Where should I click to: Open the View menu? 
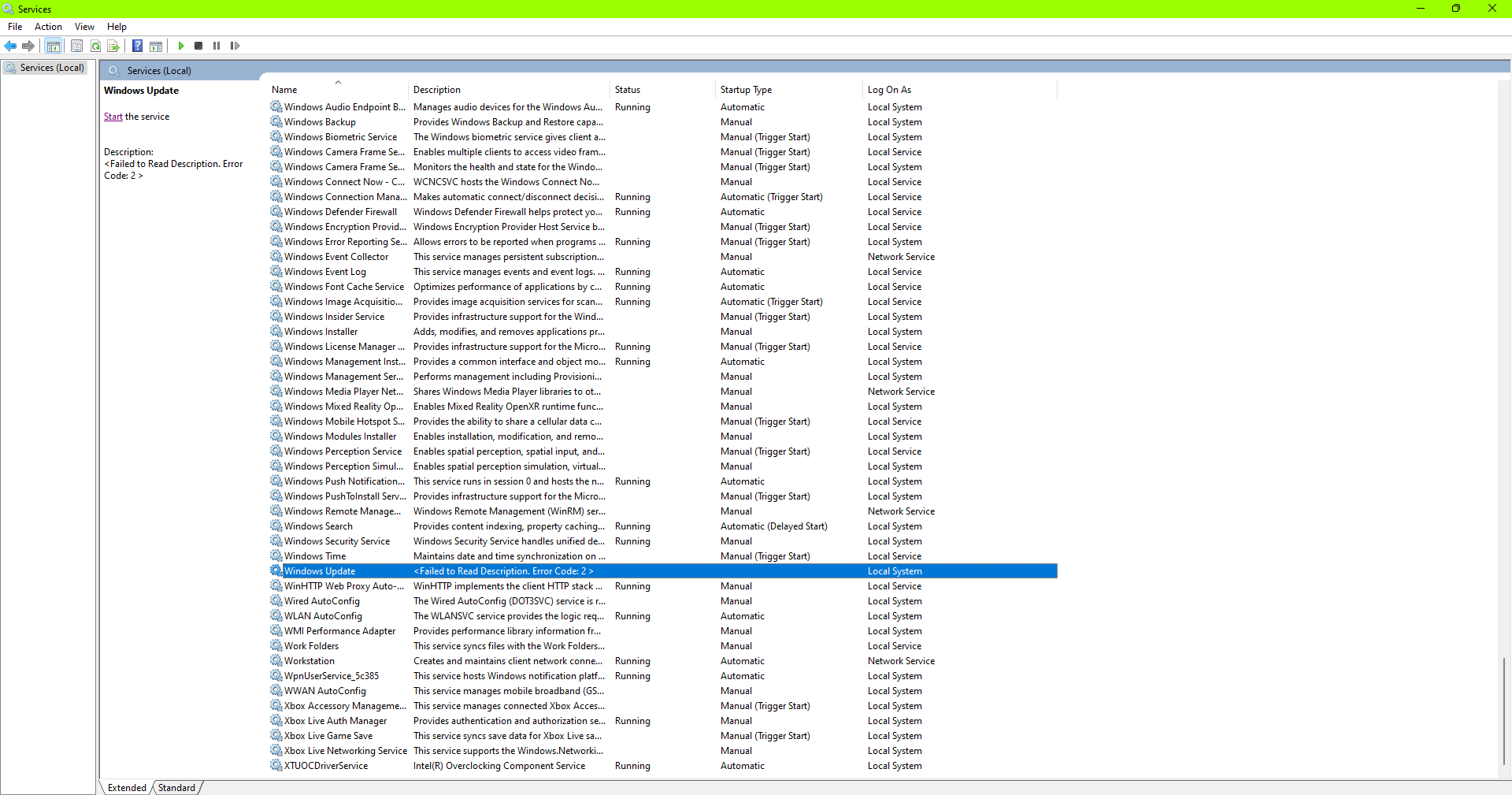click(x=84, y=27)
